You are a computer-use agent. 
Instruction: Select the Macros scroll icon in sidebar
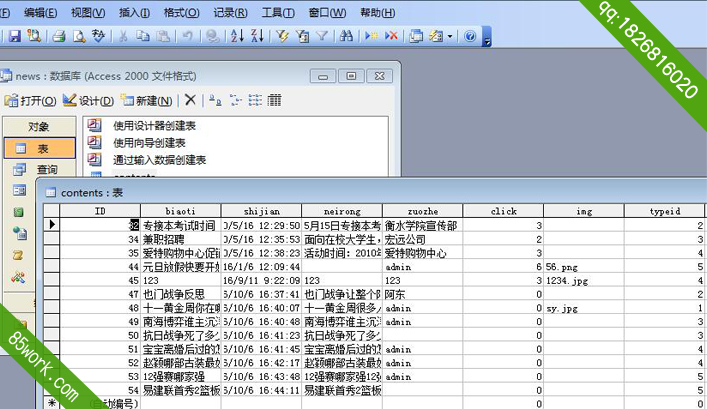(18, 255)
